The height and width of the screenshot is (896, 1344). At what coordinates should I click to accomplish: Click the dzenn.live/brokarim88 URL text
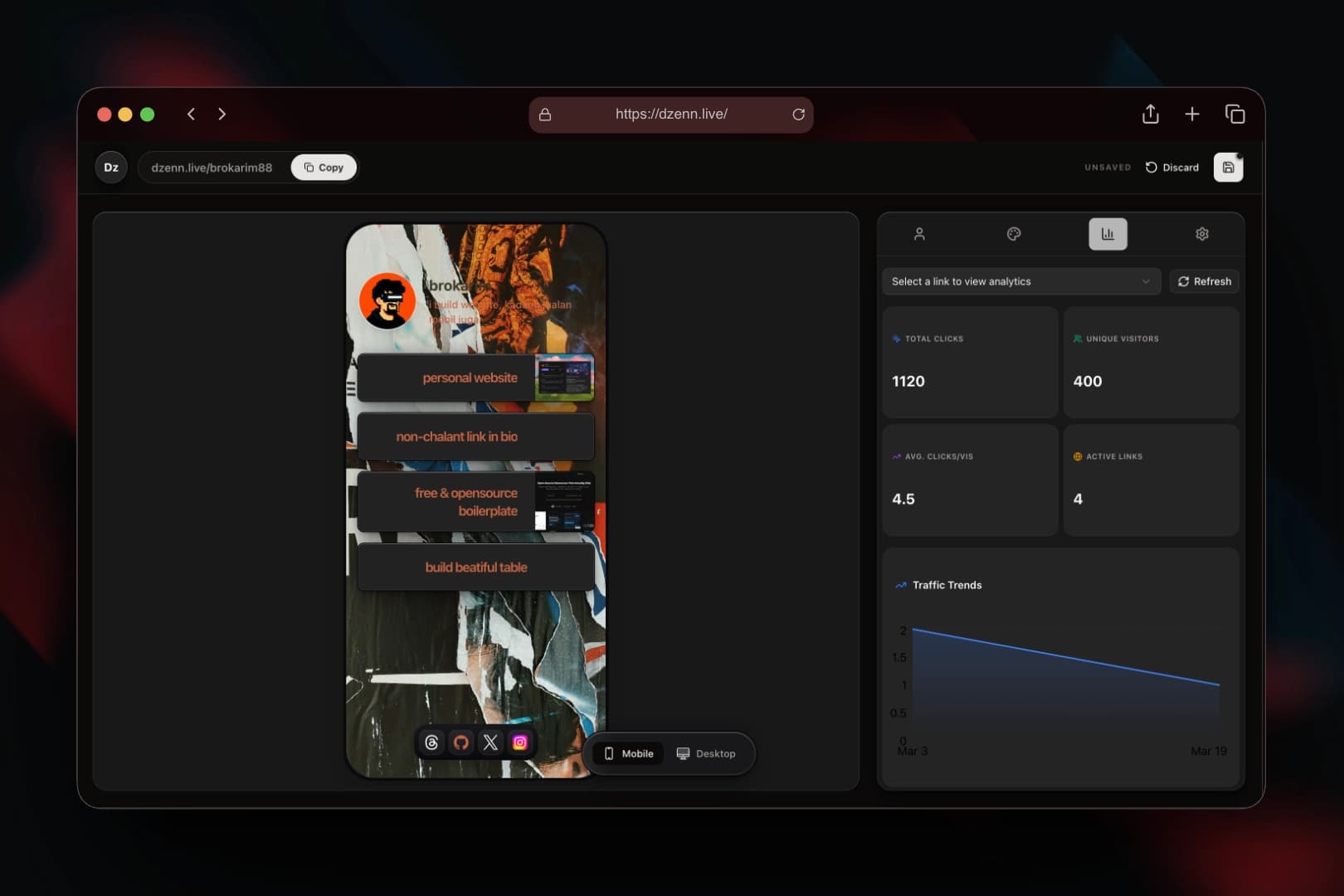212,168
